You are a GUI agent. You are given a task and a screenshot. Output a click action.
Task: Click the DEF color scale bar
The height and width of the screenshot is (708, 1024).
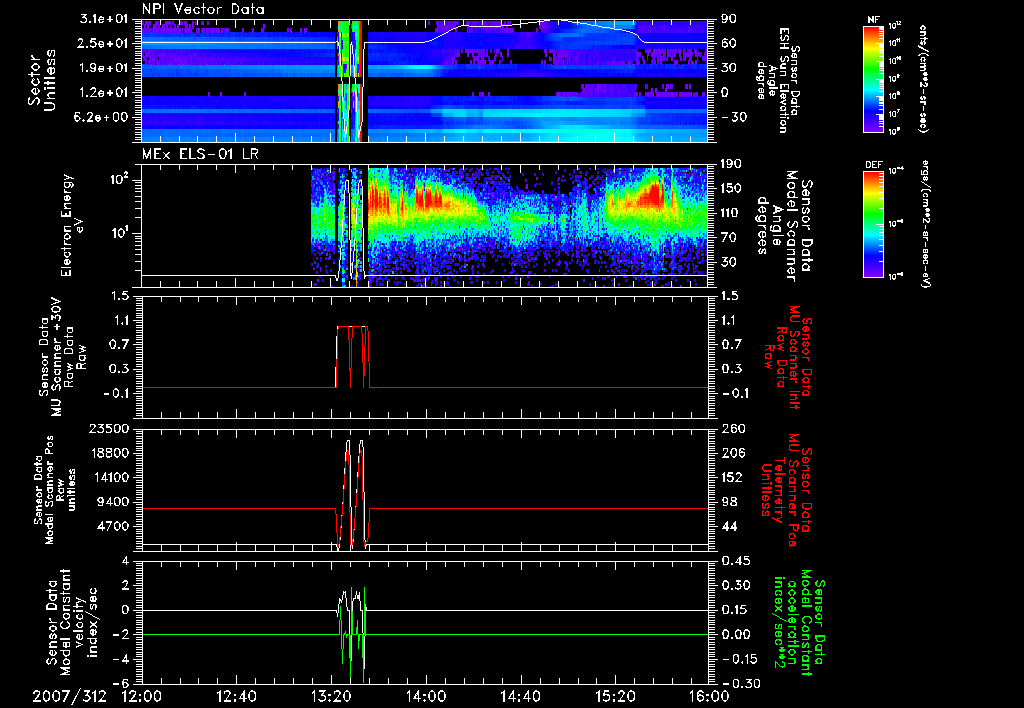(874, 224)
